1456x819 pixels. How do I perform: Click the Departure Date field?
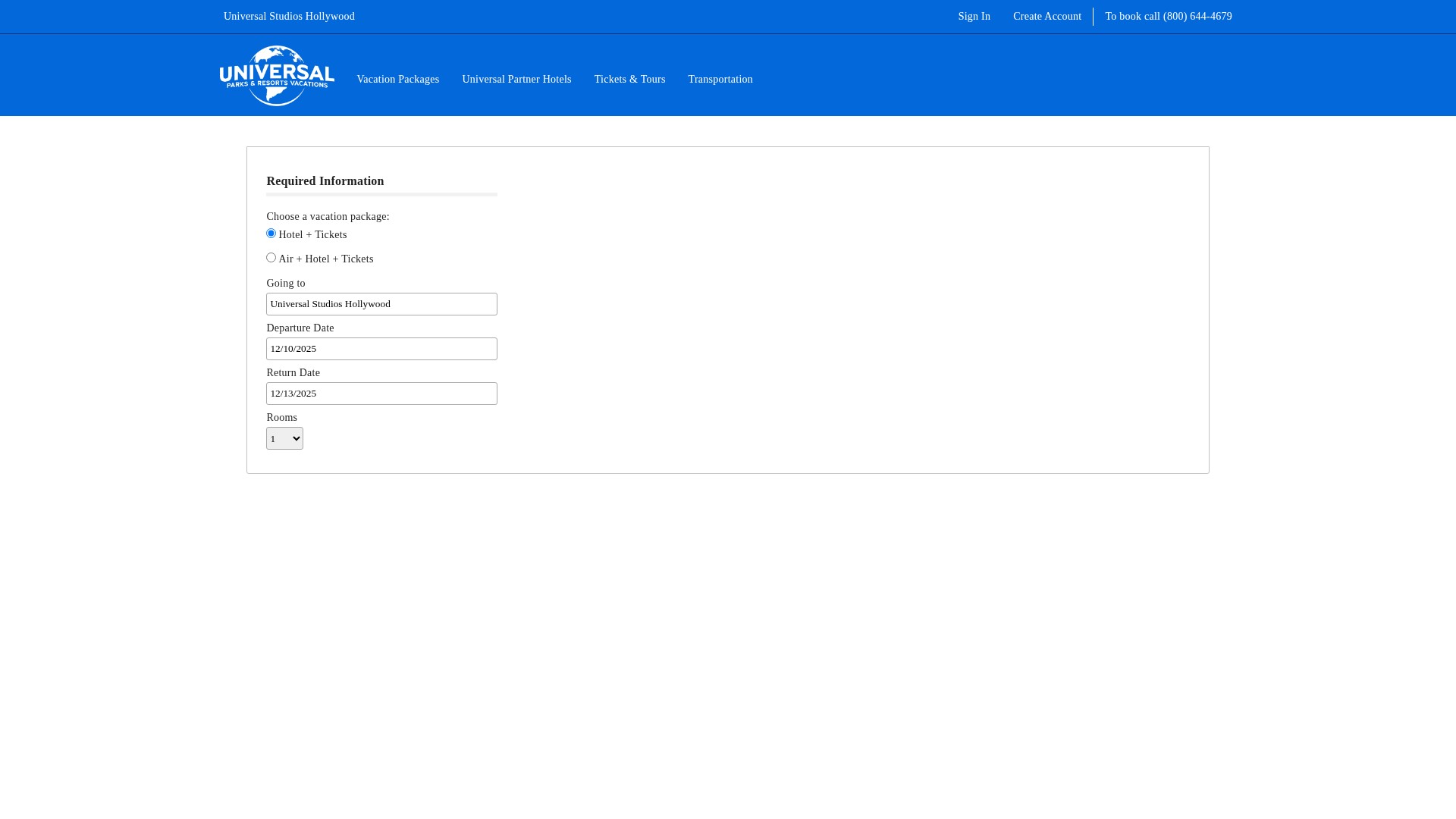tap(381, 349)
